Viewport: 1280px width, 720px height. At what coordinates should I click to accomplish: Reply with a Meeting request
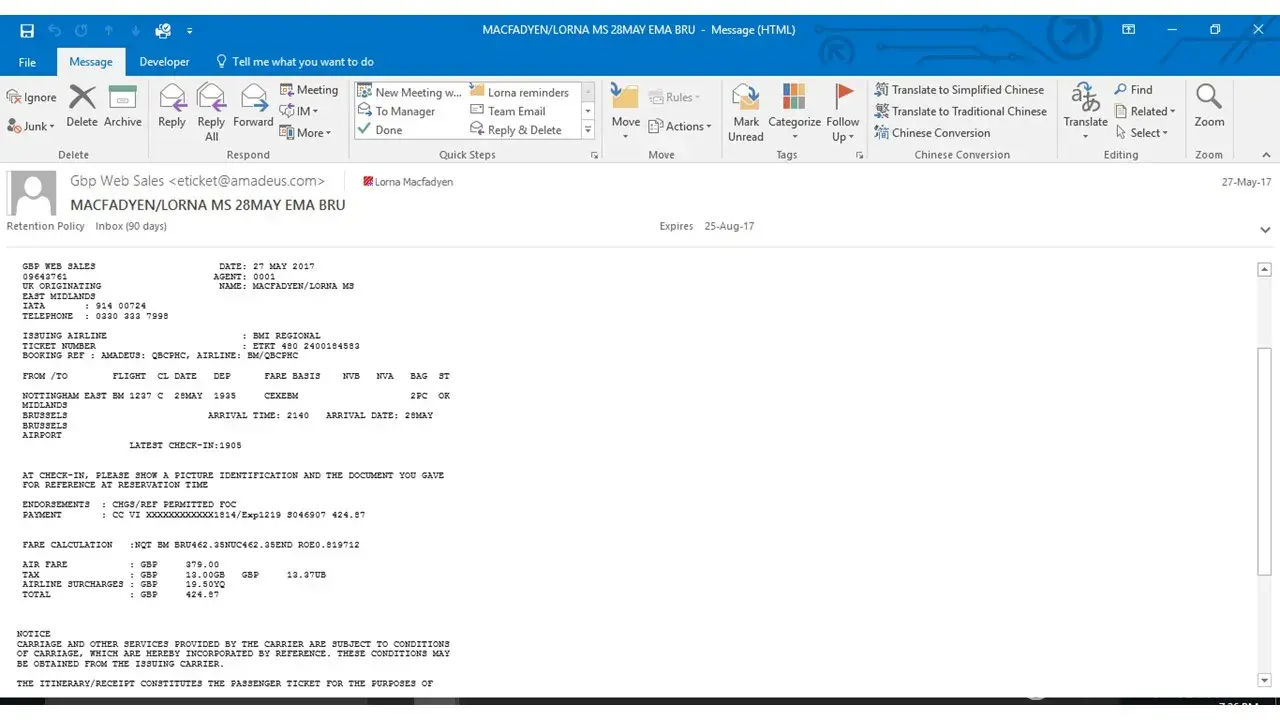pos(309,90)
